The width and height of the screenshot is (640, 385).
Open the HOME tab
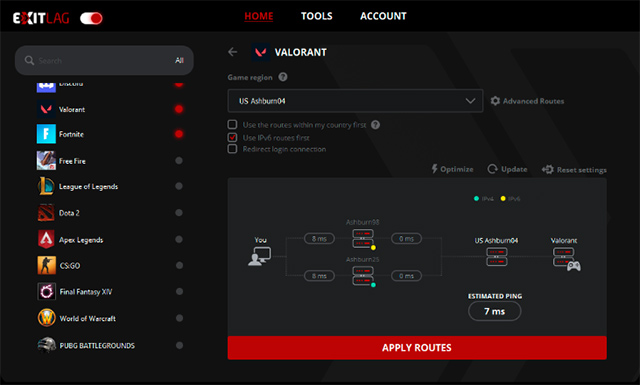(x=259, y=16)
